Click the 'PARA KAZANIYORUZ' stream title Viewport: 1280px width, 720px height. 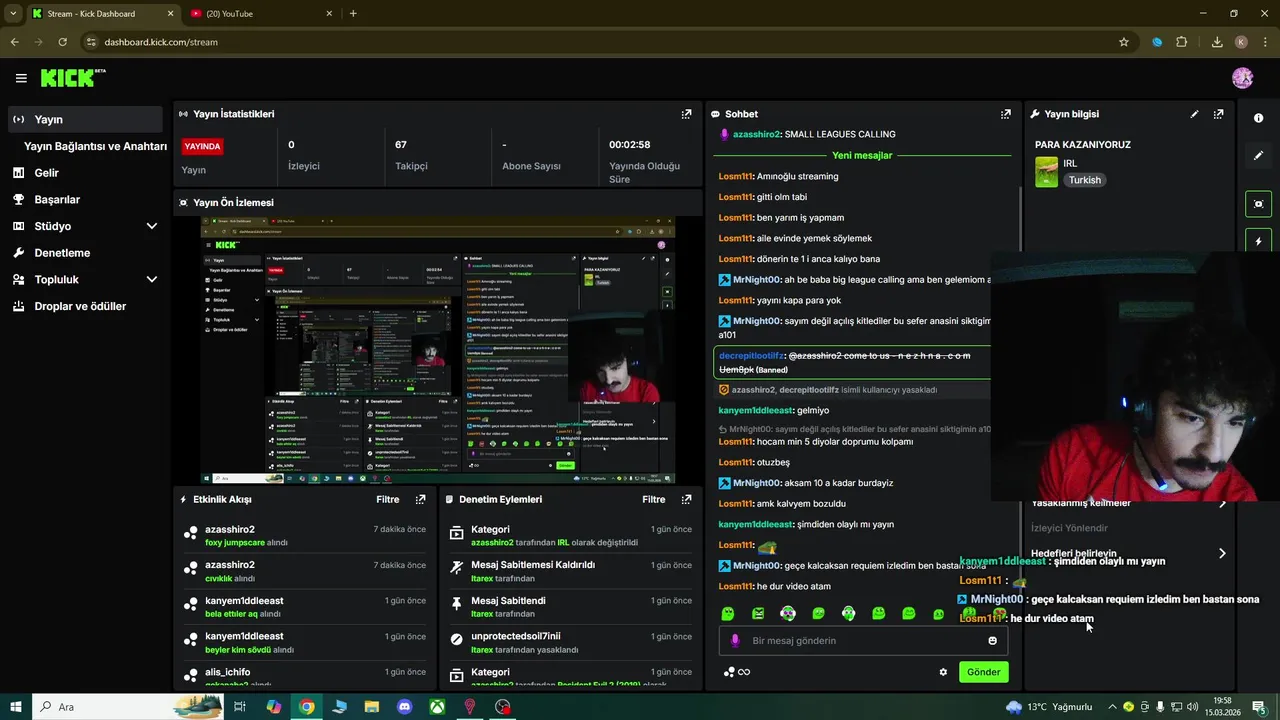tap(1083, 144)
